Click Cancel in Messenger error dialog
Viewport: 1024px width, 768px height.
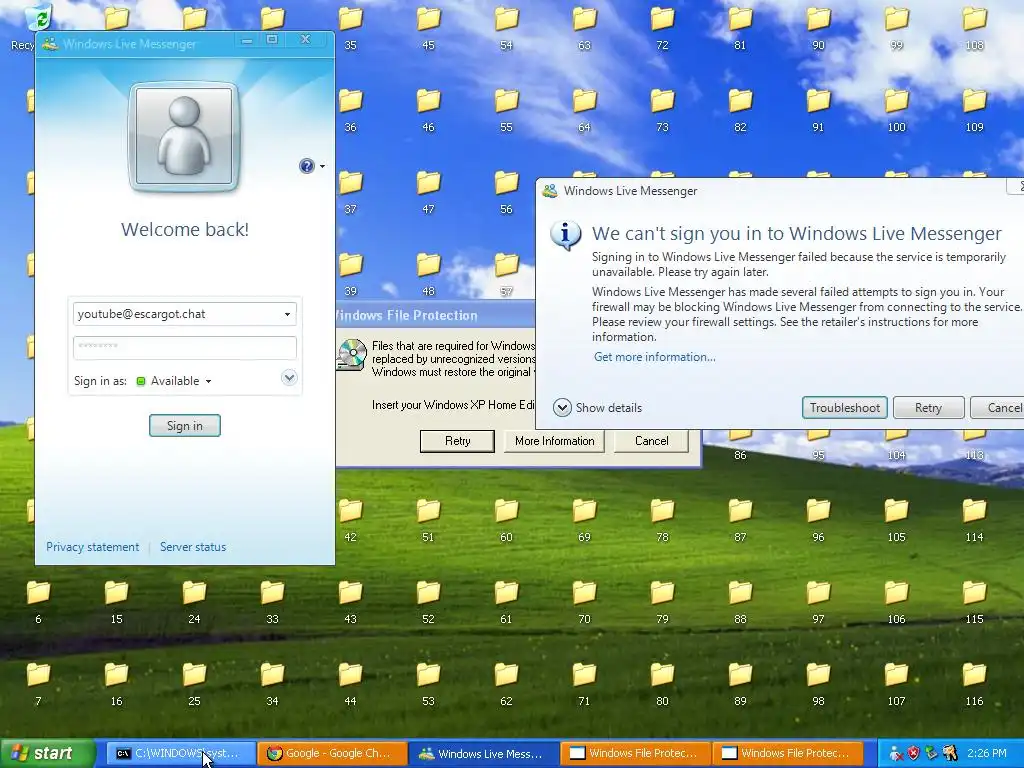coord(997,408)
